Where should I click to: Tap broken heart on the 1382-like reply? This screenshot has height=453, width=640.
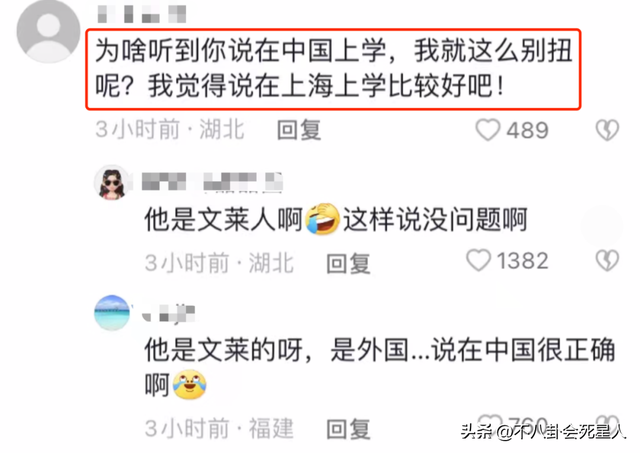click(x=607, y=261)
